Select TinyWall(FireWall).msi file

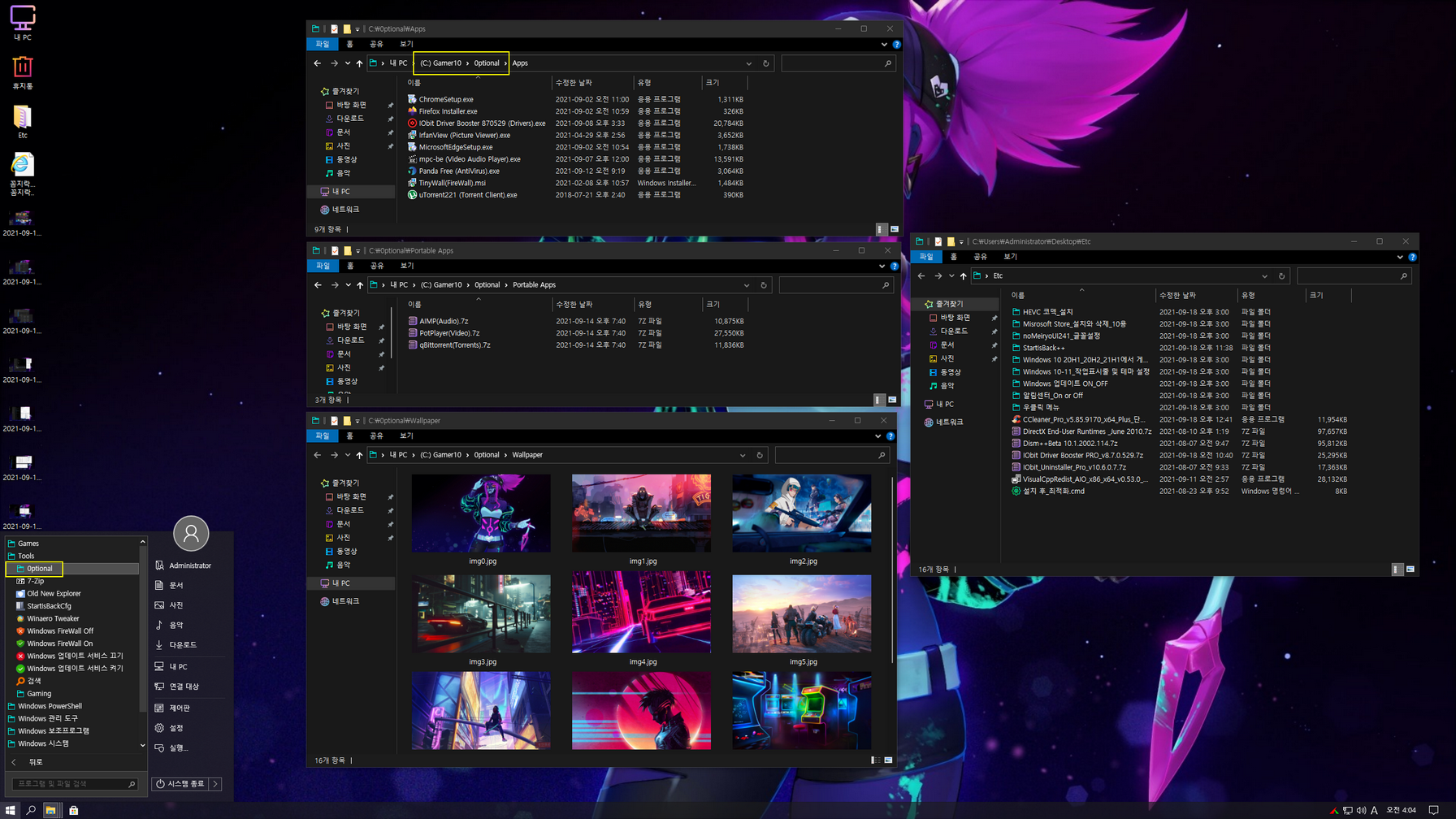[x=452, y=183]
